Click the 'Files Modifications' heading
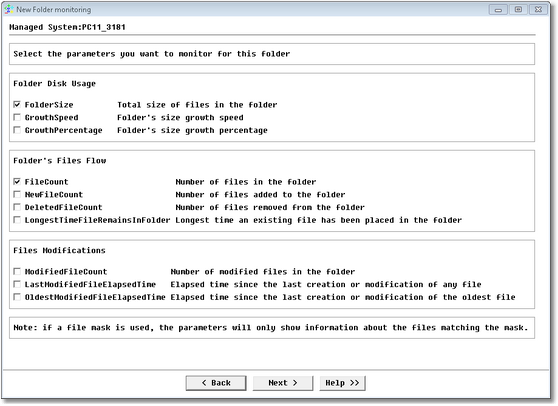558x406 pixels. [x=59, y=251]
